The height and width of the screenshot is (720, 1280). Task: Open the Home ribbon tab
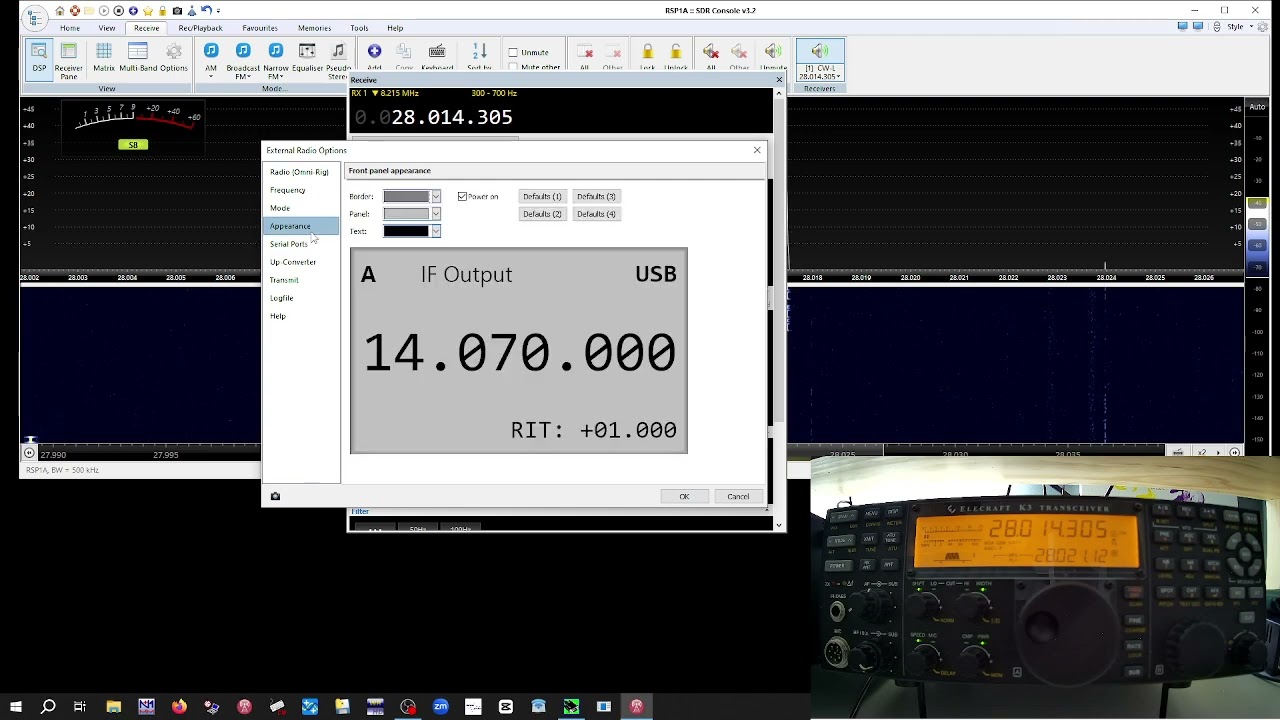click(69, 28)
